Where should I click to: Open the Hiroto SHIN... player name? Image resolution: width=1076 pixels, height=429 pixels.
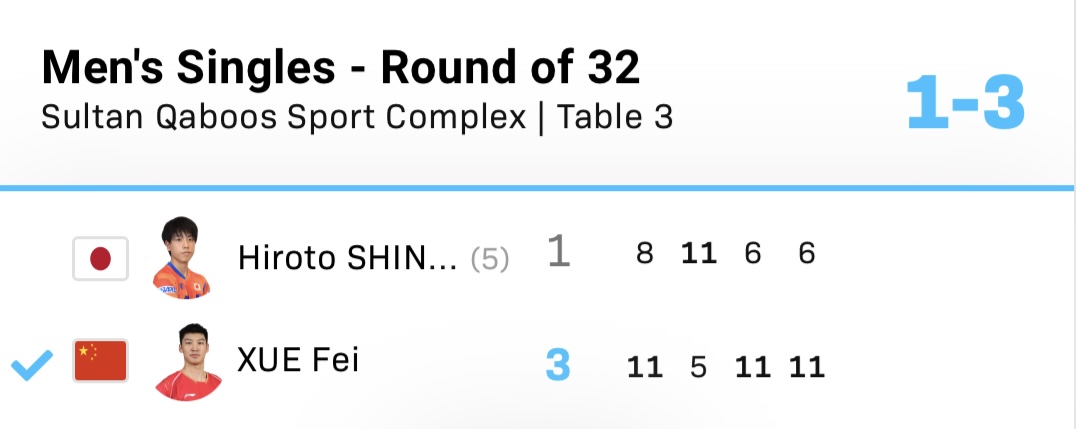(347, 259)
